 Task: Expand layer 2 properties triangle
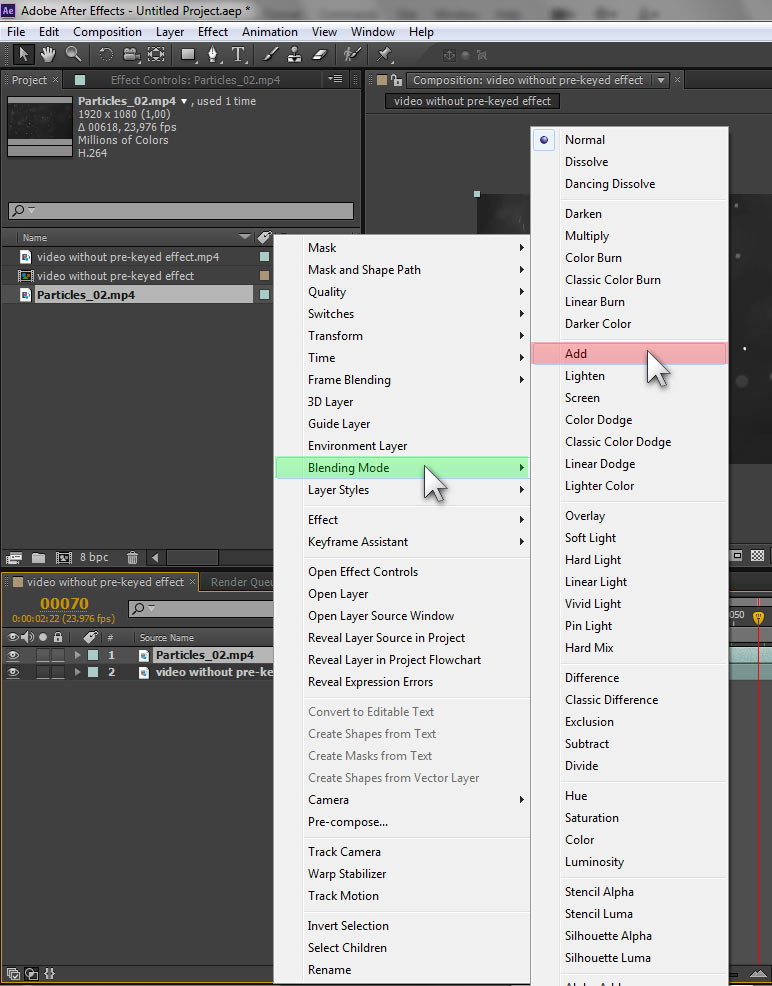click(77, 672)
